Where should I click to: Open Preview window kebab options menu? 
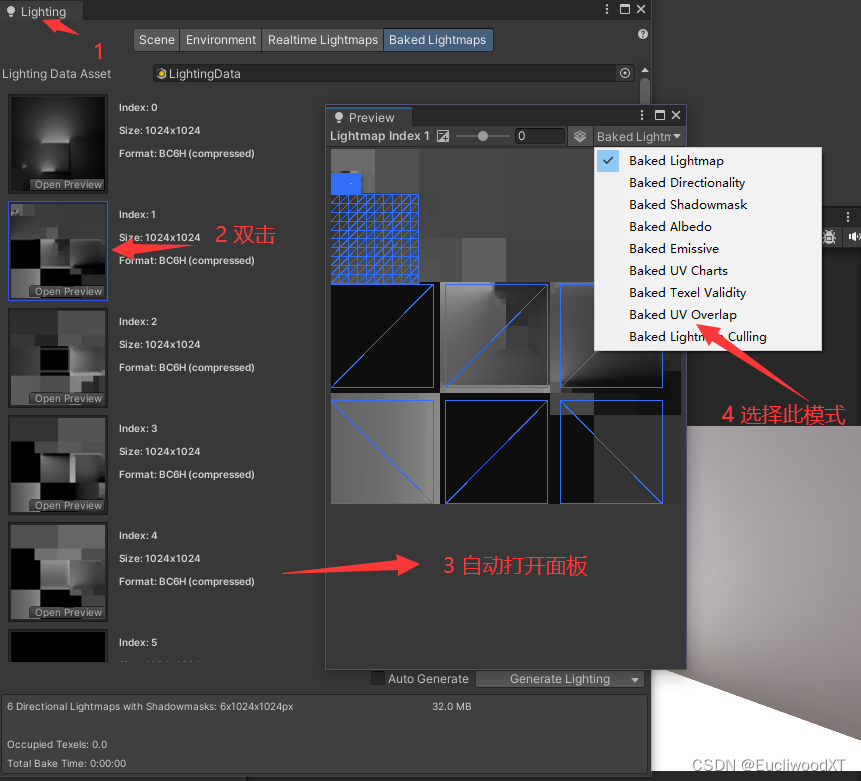click(x=642, y=115)
